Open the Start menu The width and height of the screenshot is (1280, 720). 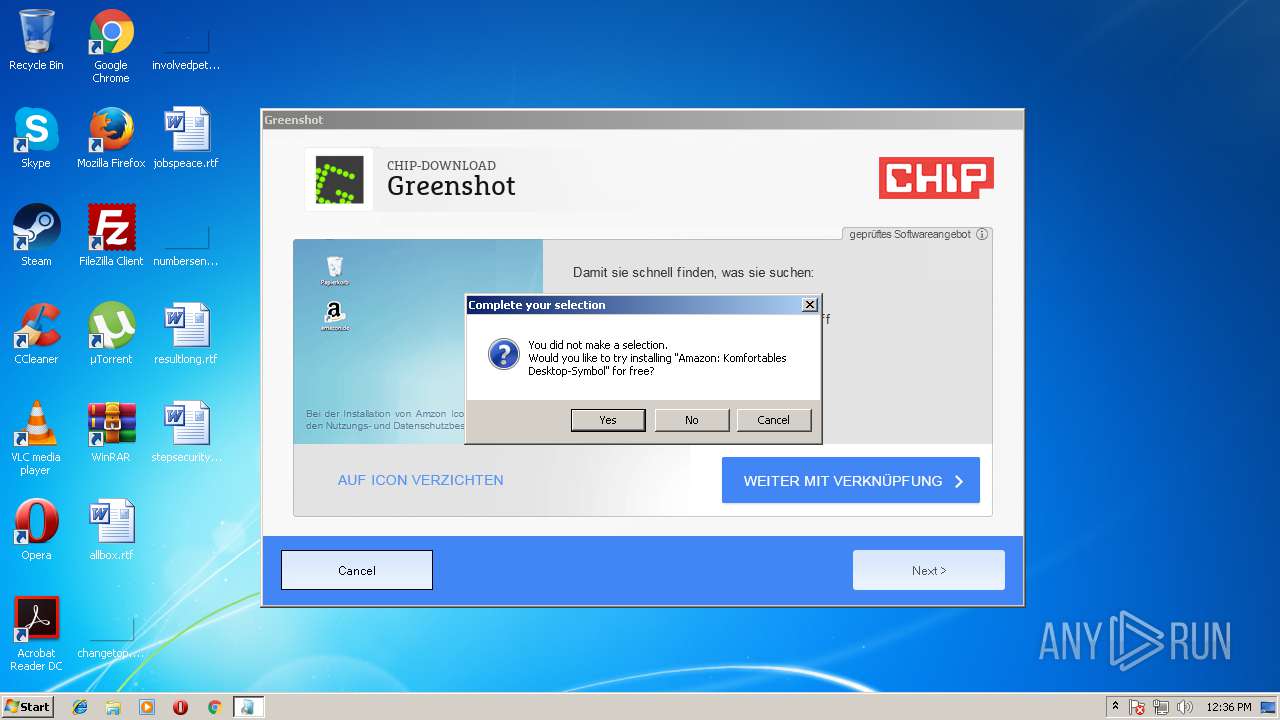(x=27, y=707)
